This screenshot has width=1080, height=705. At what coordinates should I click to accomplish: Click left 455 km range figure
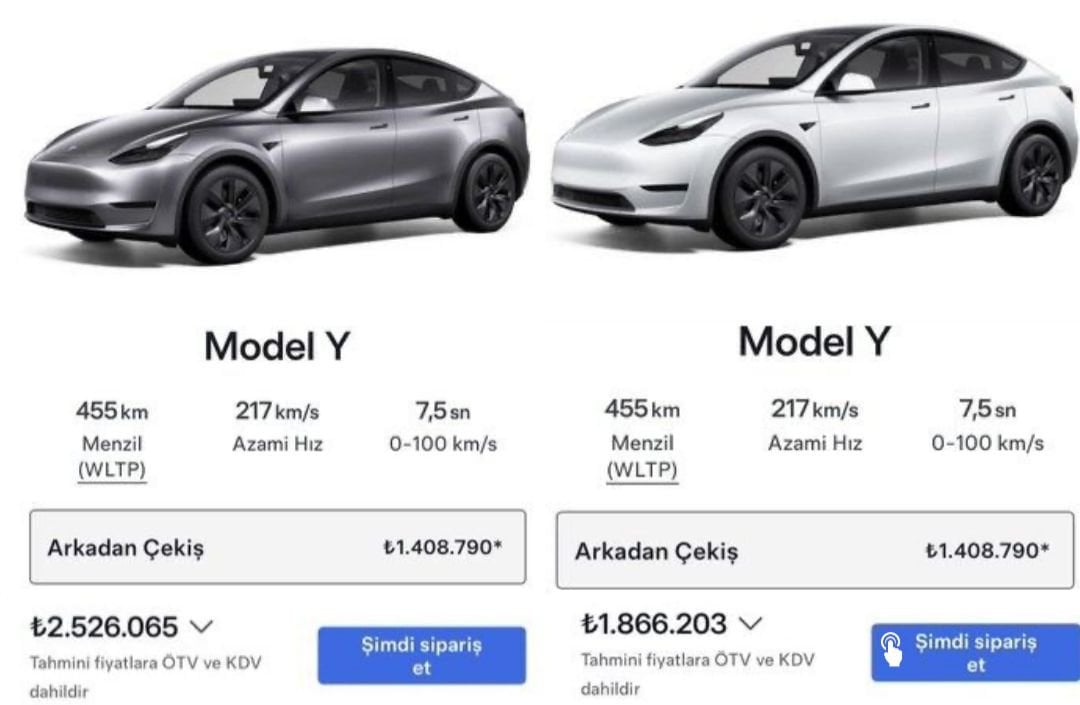pyautogui.click(x=112, y=411)
